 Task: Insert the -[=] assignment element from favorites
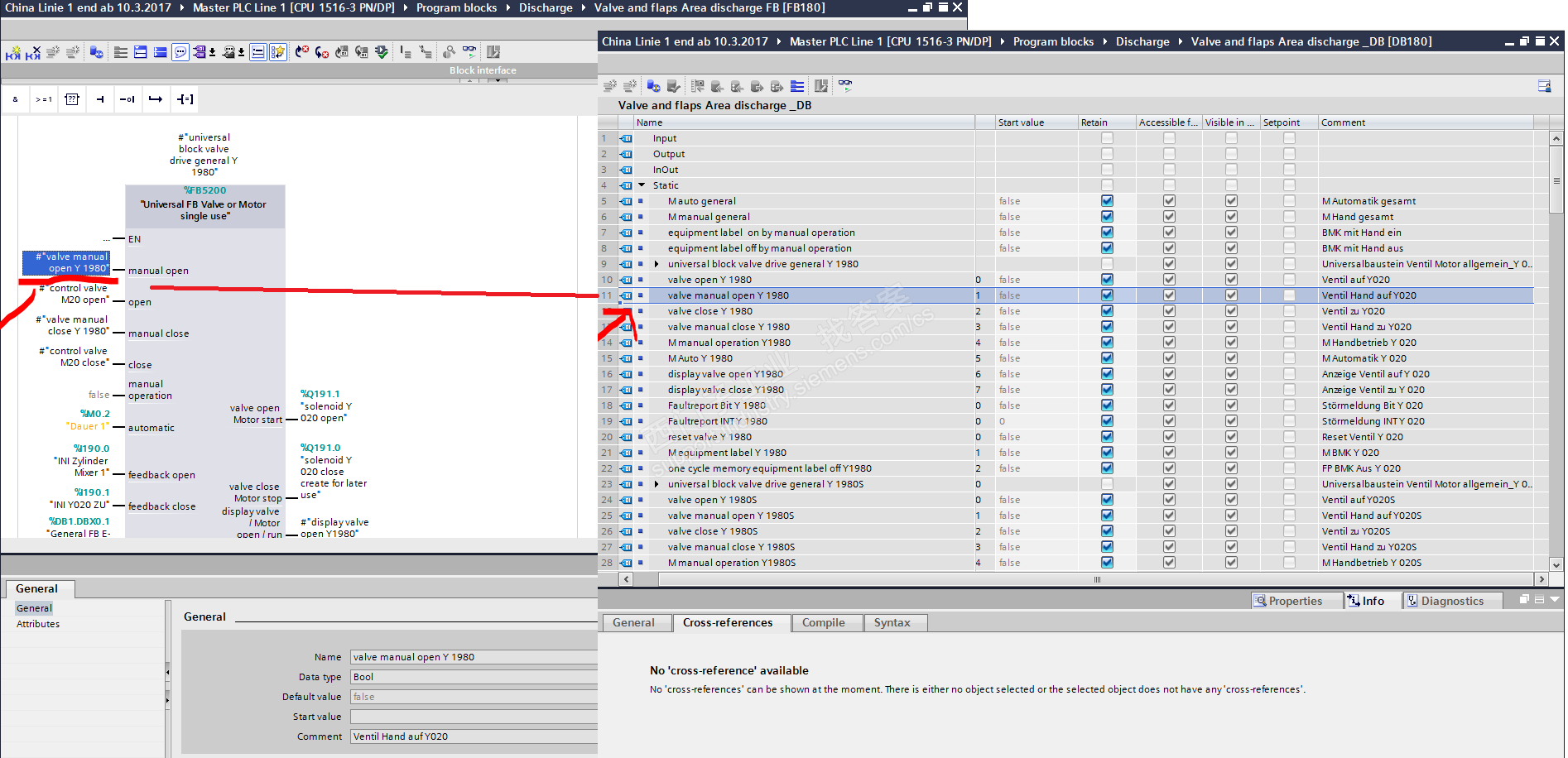click(x=185, y=99)
